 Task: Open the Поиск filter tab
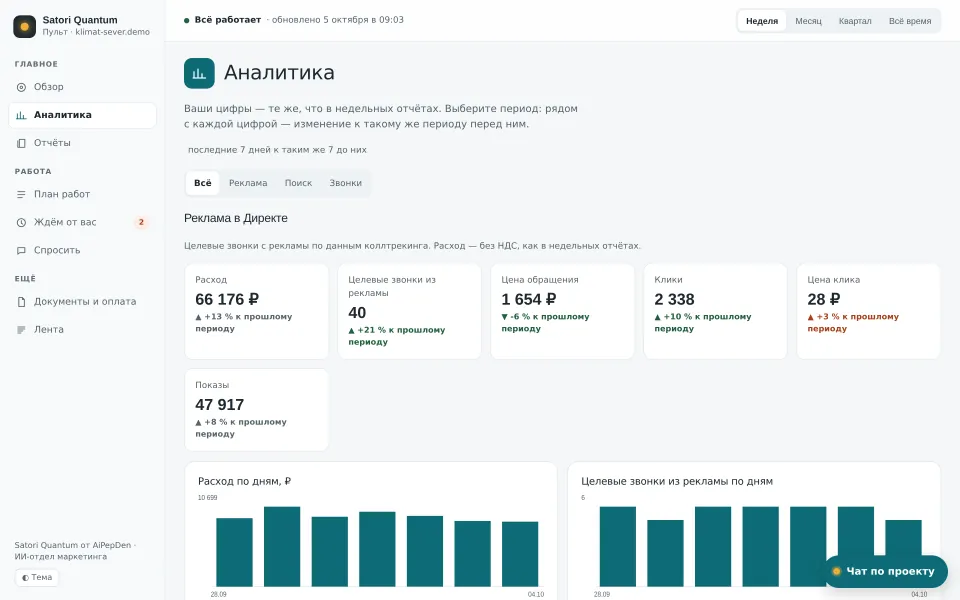(x=298, y=183)
